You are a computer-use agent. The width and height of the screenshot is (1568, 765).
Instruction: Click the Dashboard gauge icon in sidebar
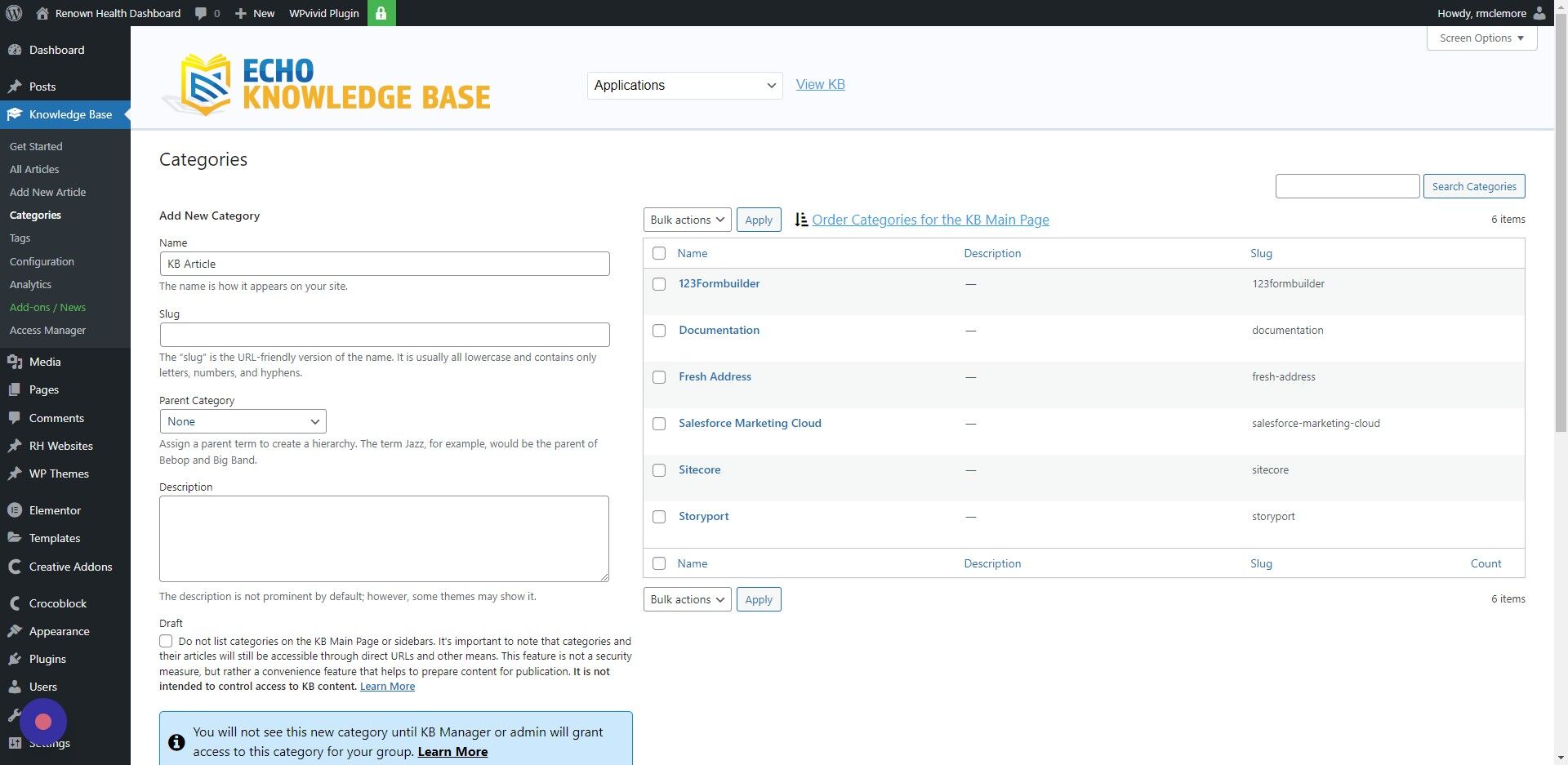pyautogui.click(x=15, y=50)
